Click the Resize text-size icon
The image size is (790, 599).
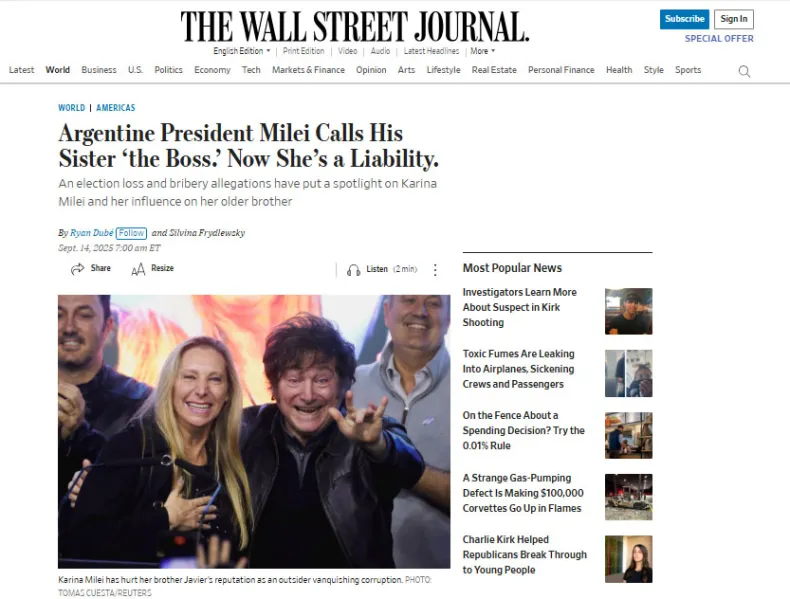138,269
